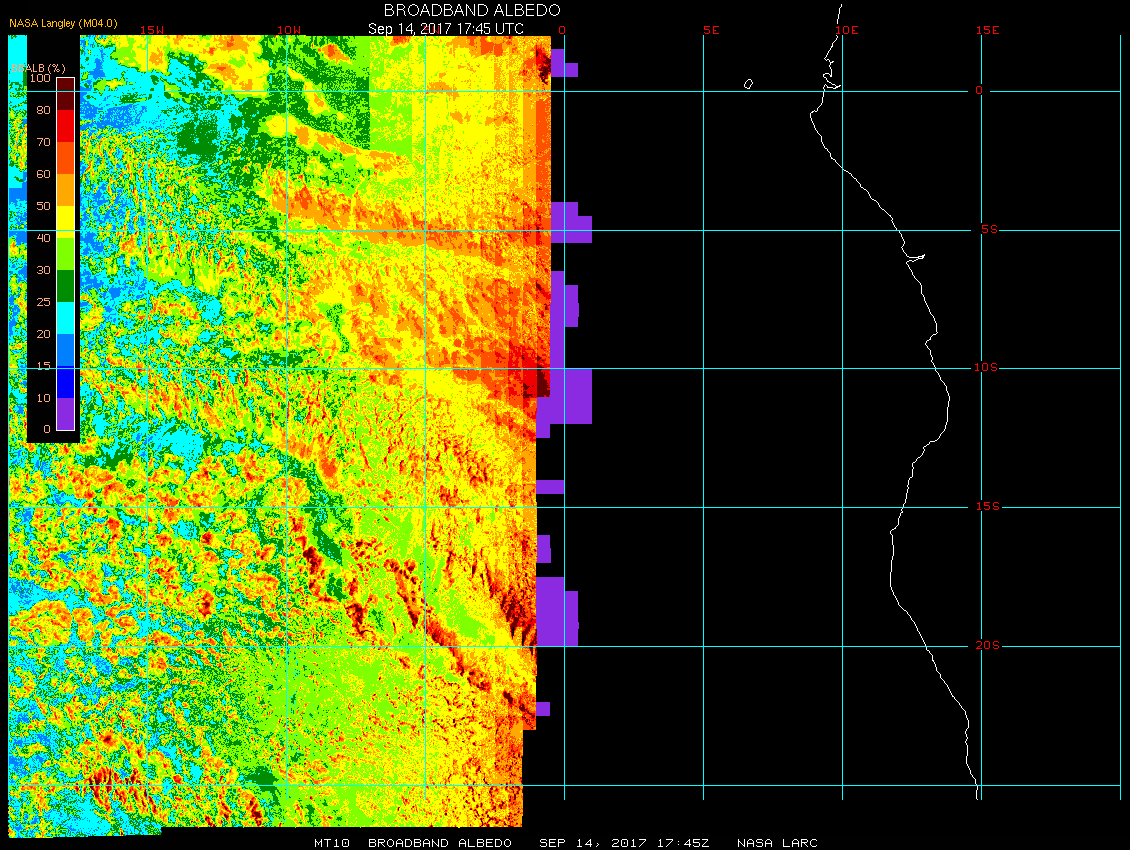Click the equator 0 latitude label
The height and width of the screenshot is (850, 1130).
(x=979, y=91)
